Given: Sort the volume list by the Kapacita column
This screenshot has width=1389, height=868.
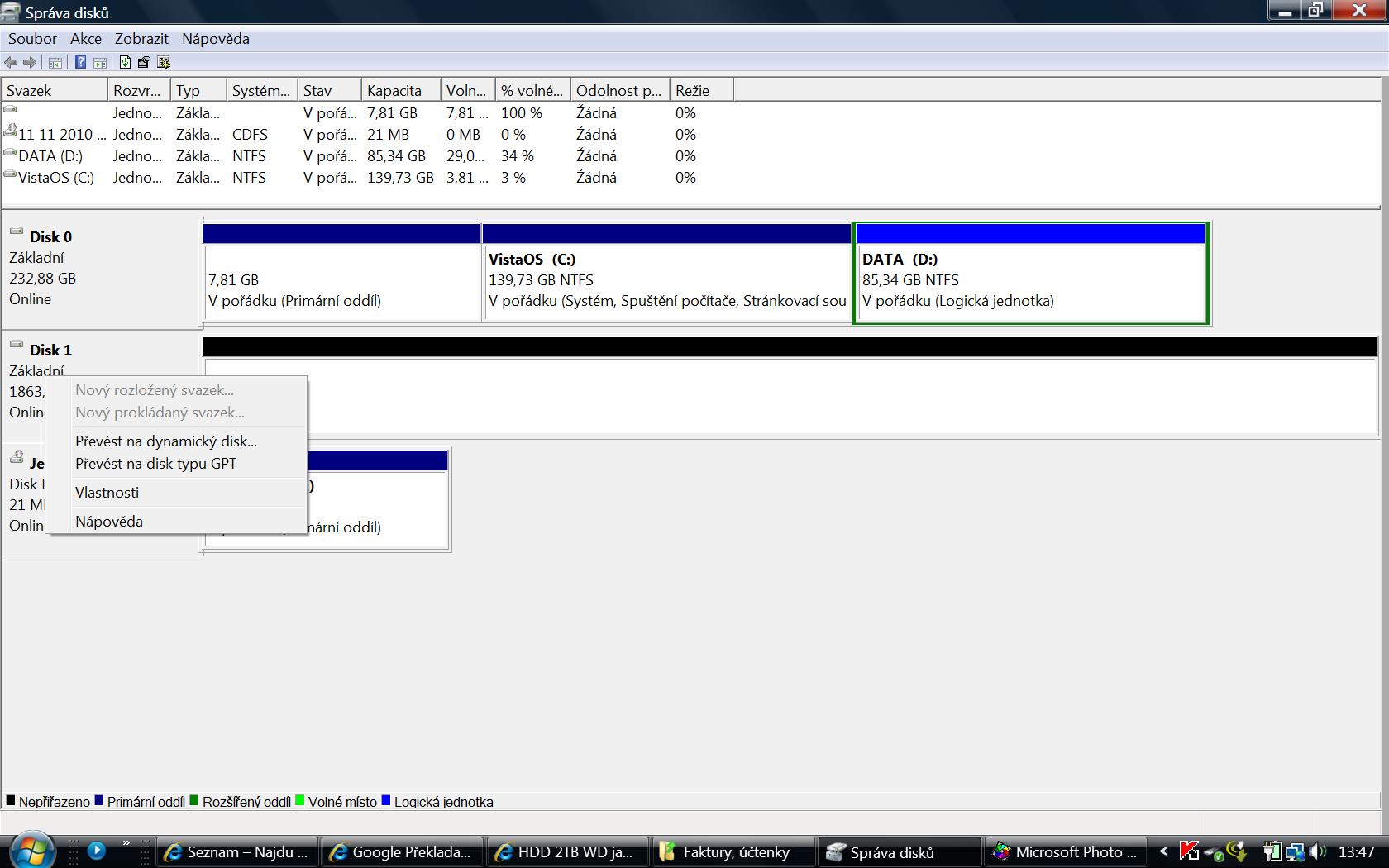Looking at the screenshot, I should (401, 91).
